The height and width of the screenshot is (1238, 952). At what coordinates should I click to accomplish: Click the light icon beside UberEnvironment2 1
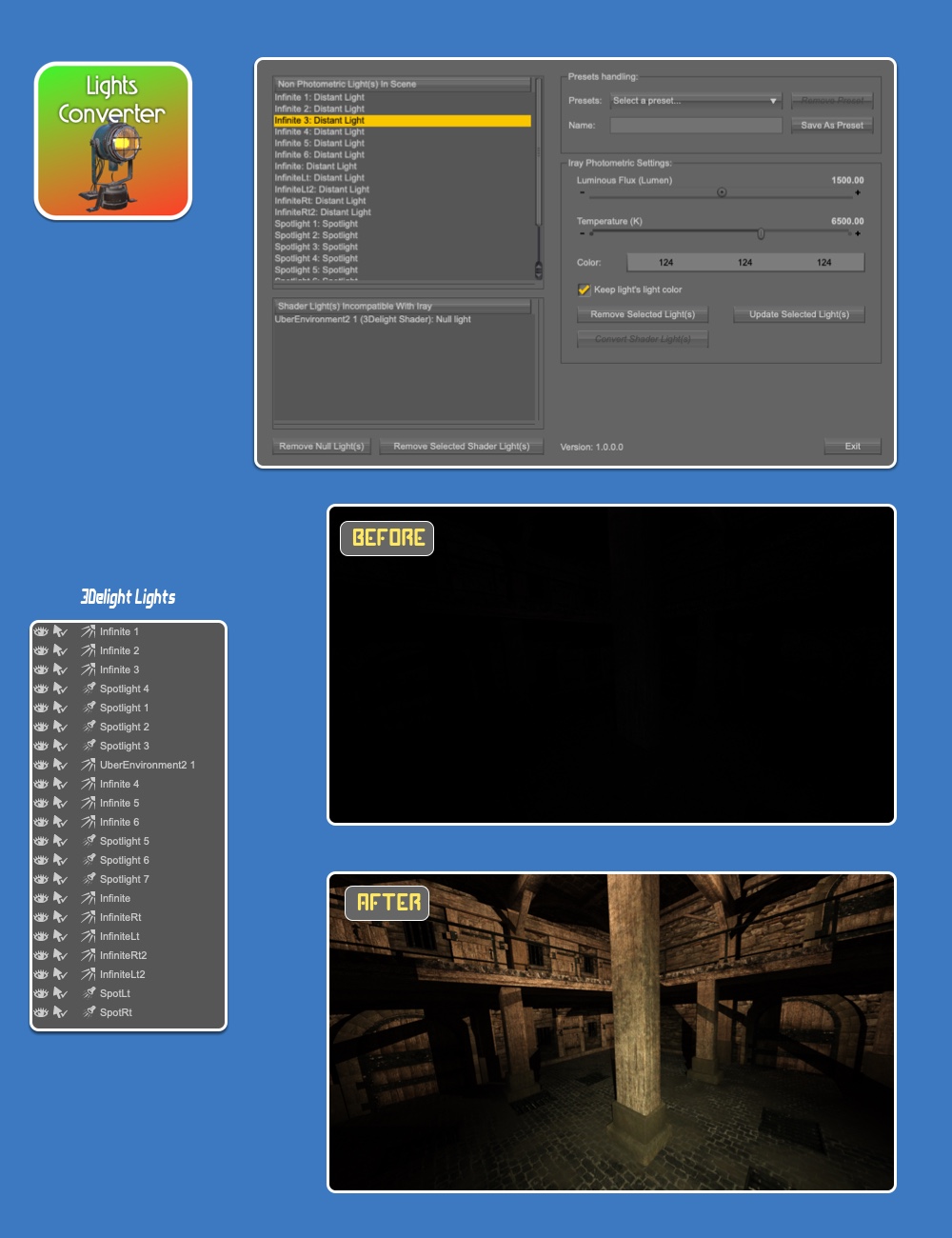[88, 765]
